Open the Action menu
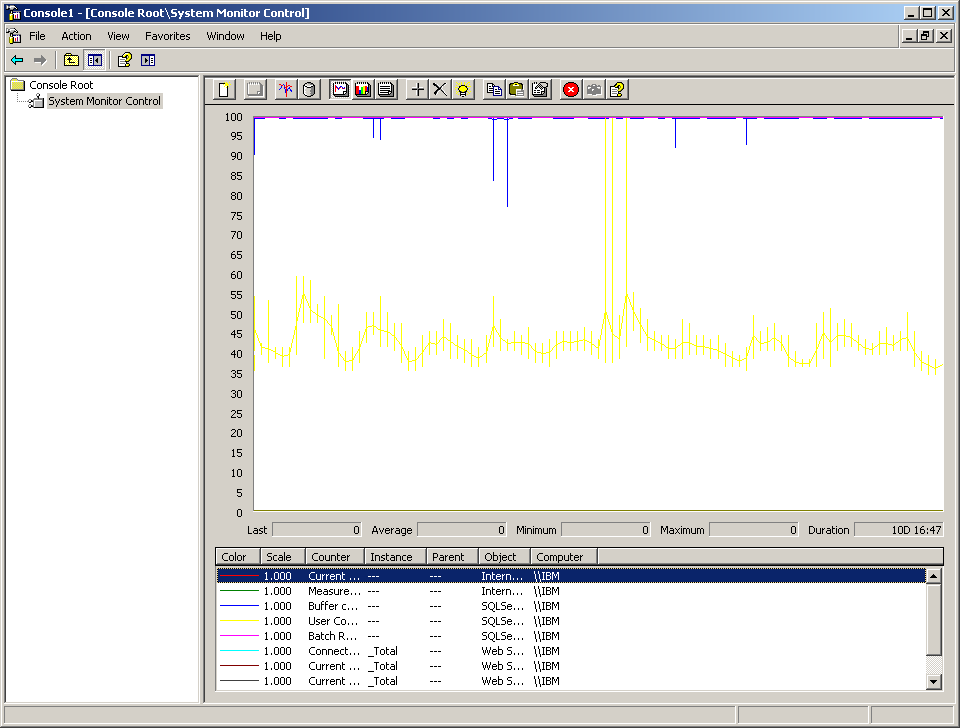Image resolution: width=960 pixels, height=728 pixels. (x=77, y=36)
